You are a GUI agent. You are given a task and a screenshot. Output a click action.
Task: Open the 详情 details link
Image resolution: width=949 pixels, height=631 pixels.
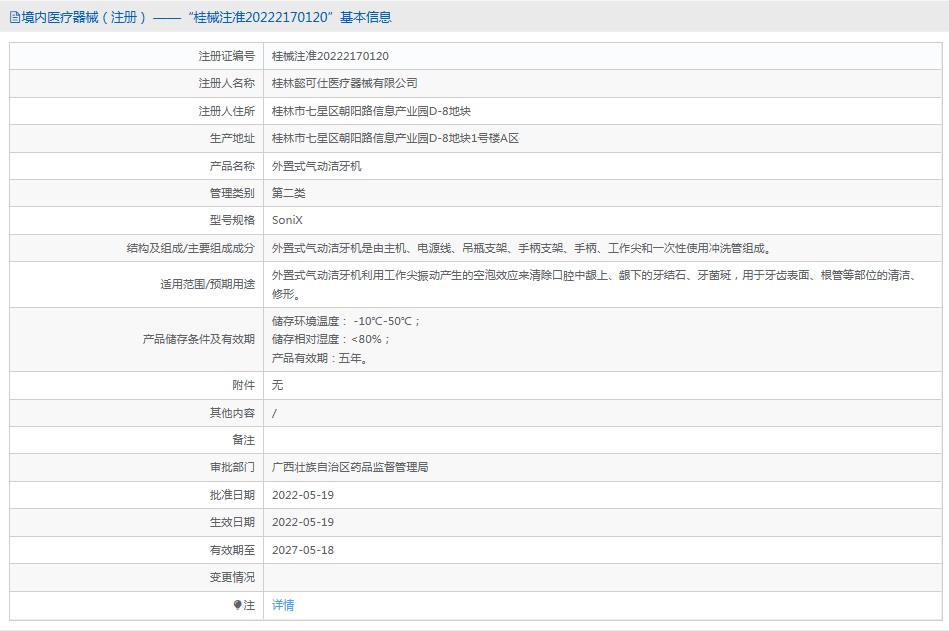coord(283,605)
